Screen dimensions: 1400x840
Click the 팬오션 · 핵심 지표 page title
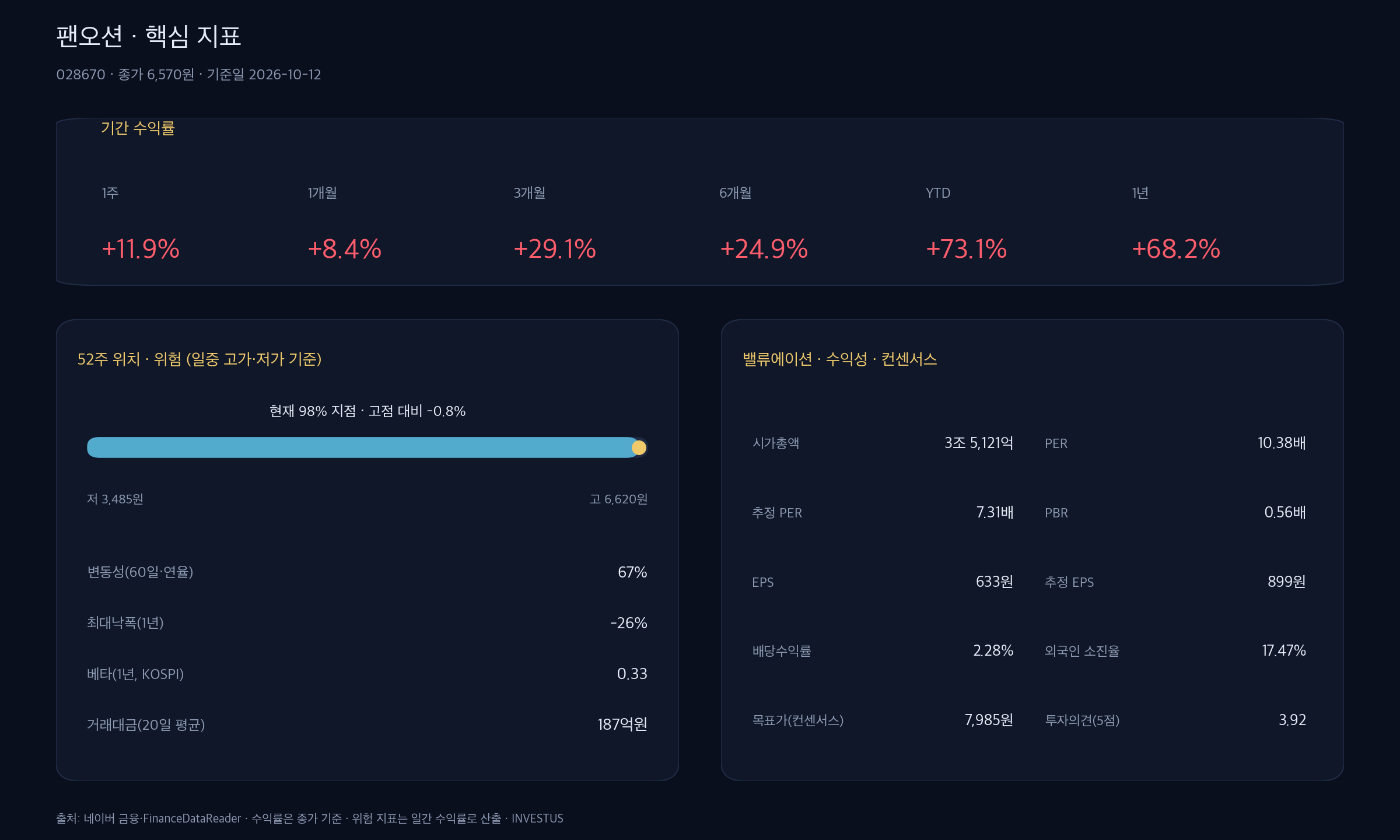click(148, 36)
